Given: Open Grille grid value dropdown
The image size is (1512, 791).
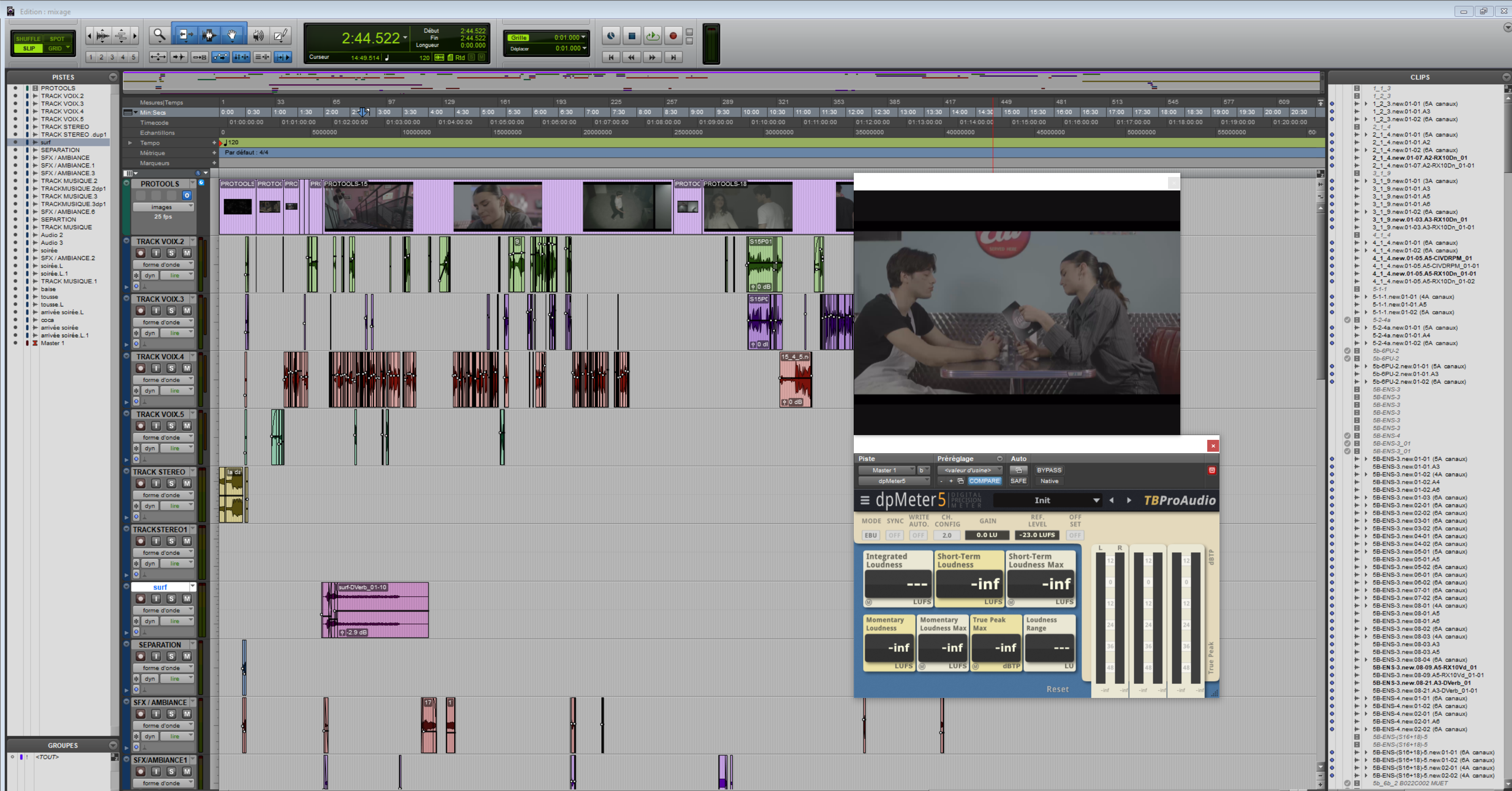Looking at the screenshot, I should [583, 38].
